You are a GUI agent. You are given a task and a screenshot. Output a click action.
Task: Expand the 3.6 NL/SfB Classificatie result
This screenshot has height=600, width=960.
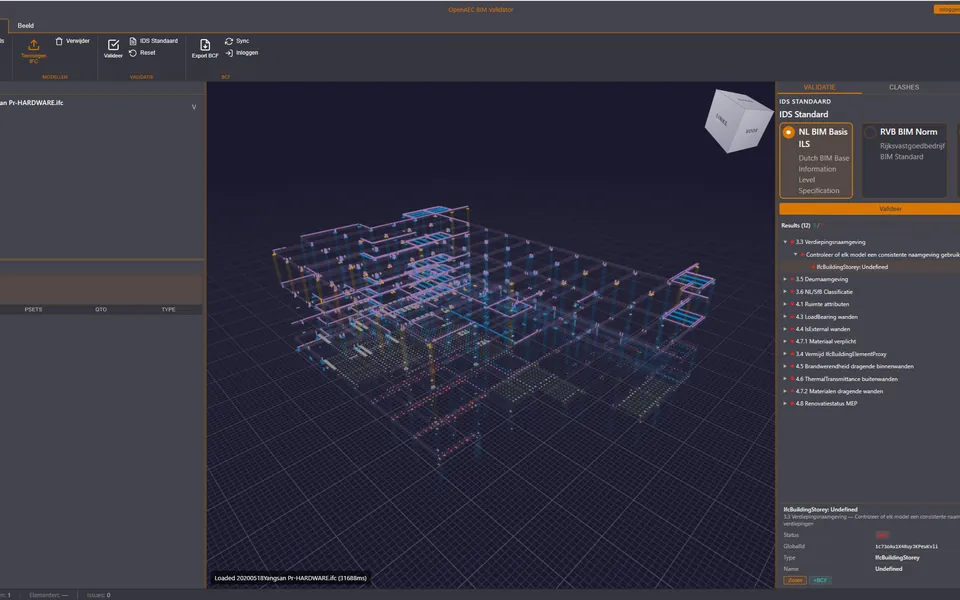pos(786,292)
